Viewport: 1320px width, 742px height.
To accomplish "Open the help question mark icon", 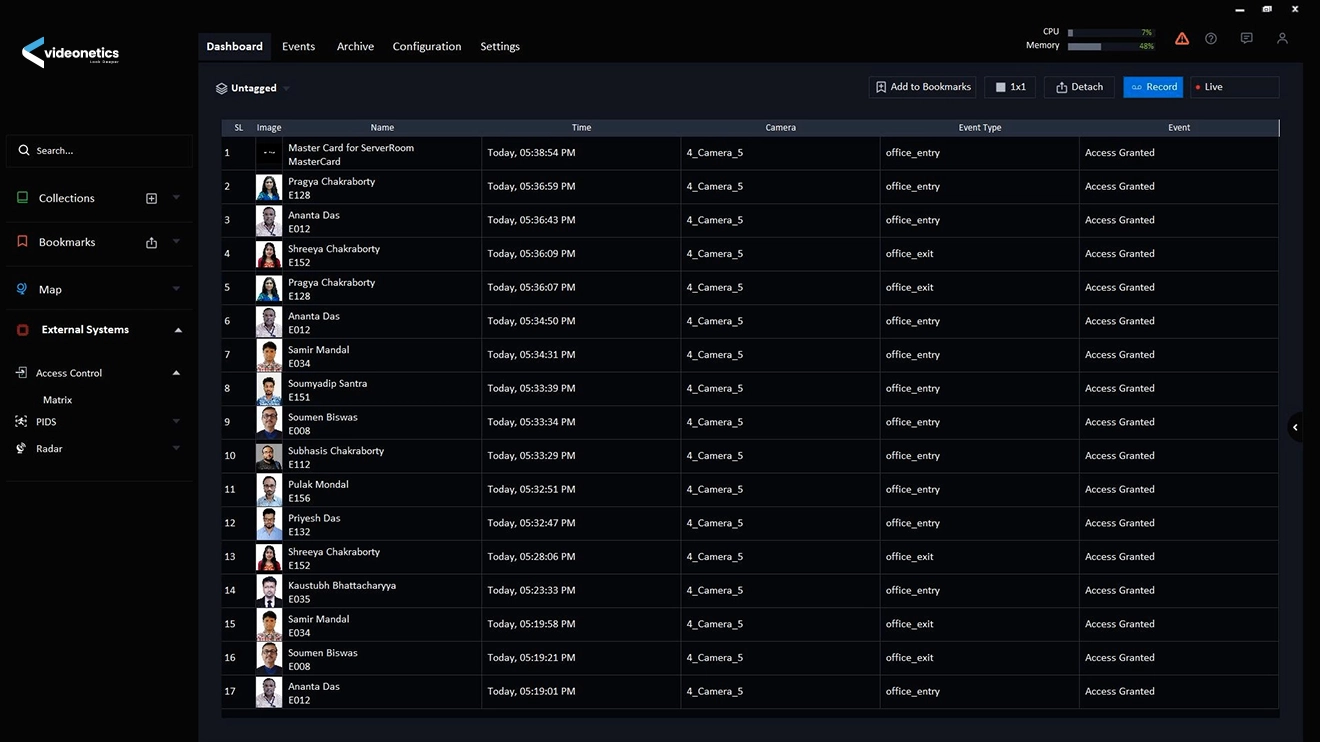I will 1211,39.
